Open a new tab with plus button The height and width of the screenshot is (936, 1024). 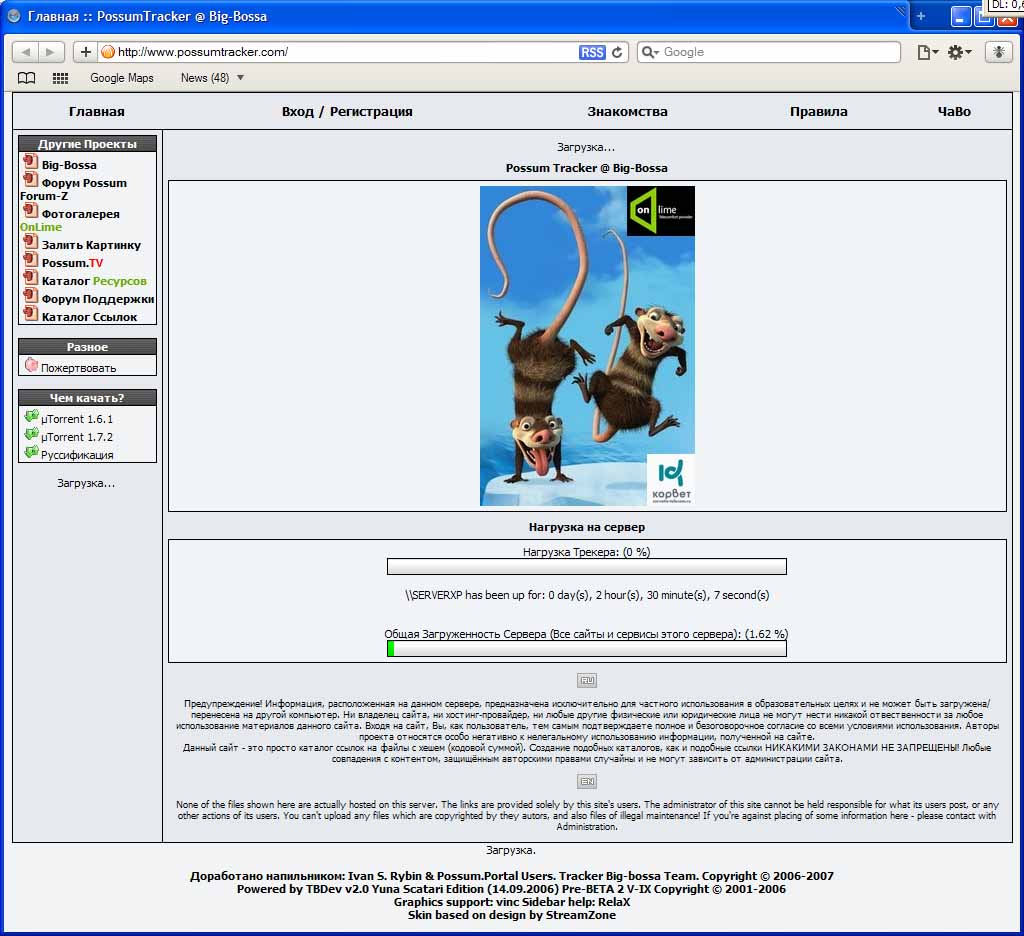tap(921, 16)
